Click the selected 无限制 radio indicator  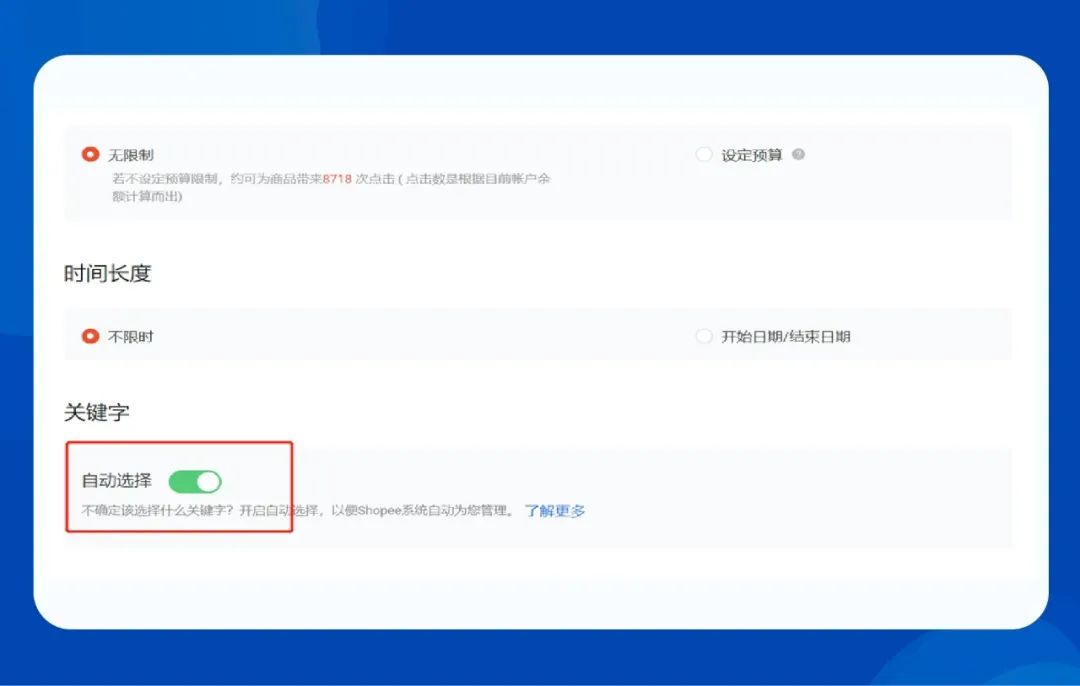pyautogui.click(x=90, y=155)
